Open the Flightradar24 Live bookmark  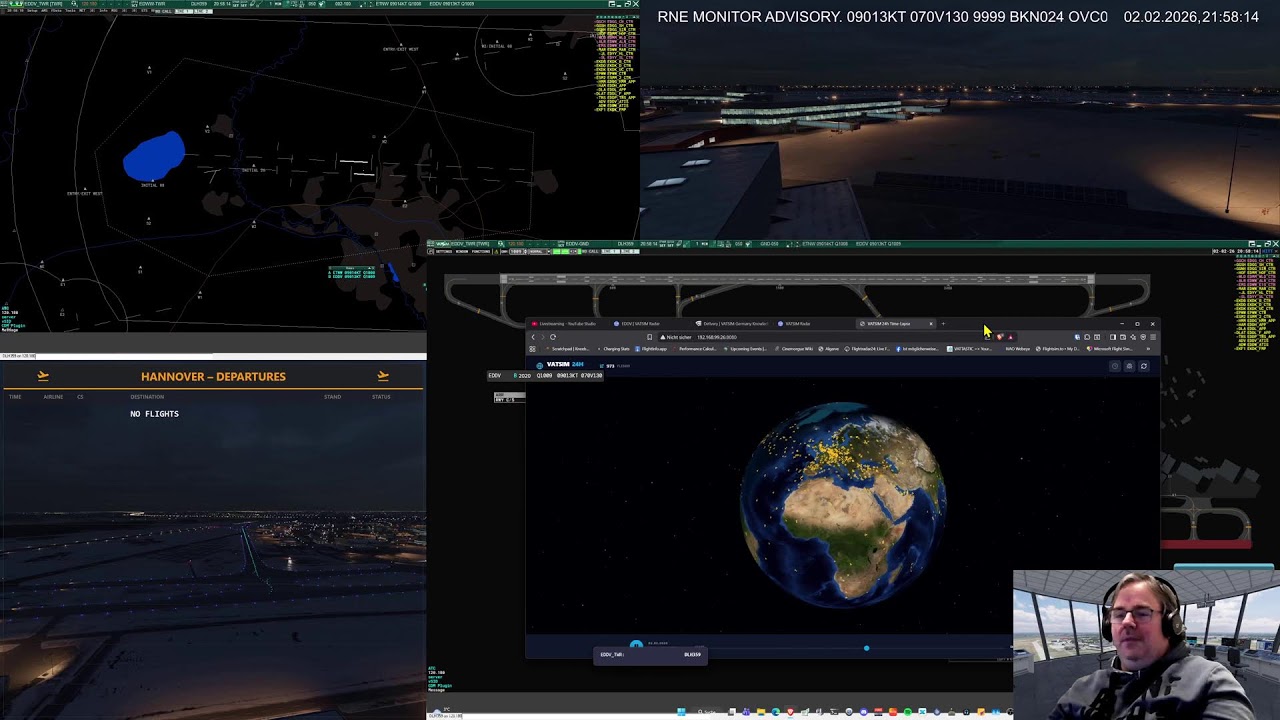868,349
